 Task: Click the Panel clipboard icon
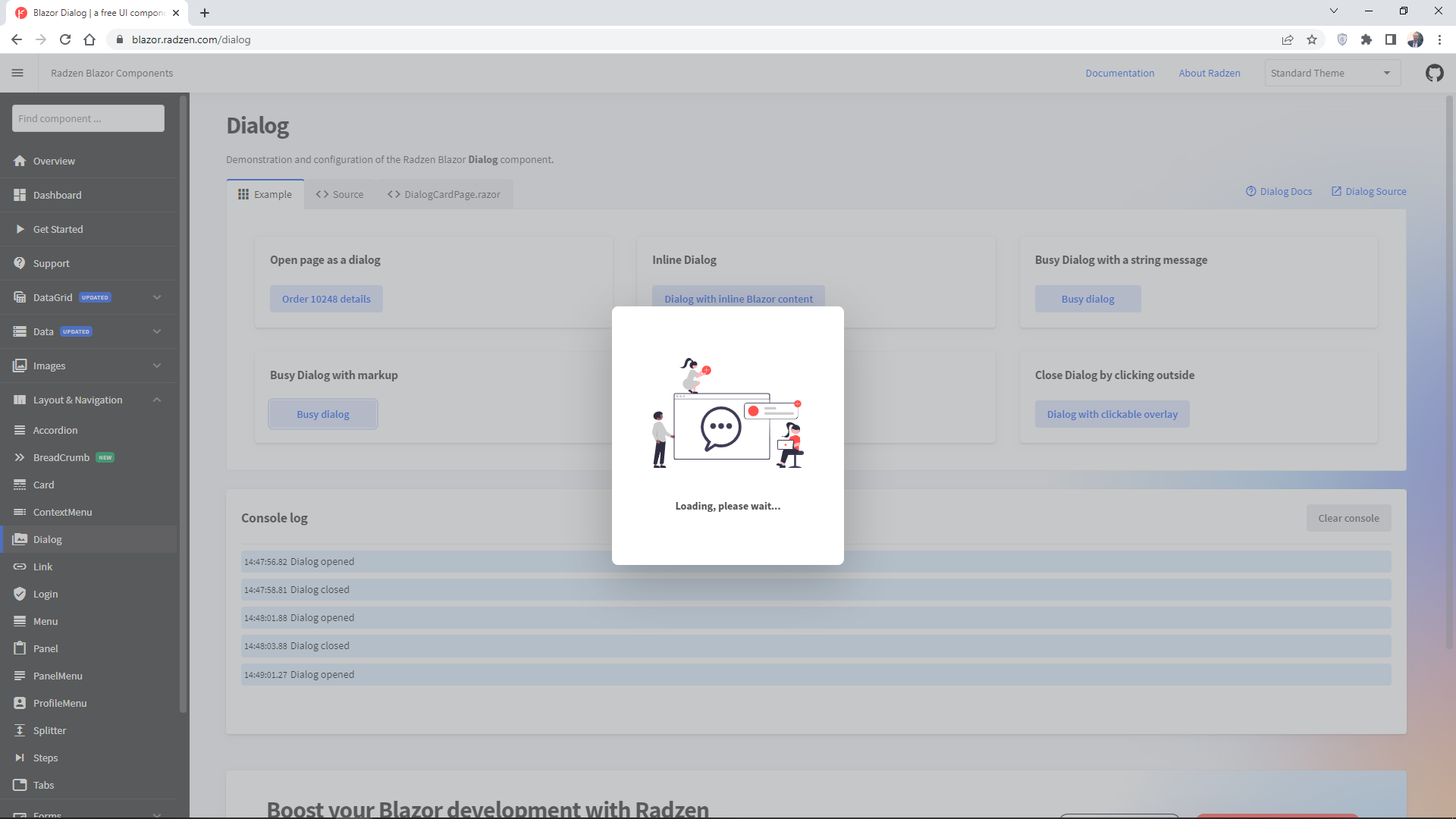(20, 648)
